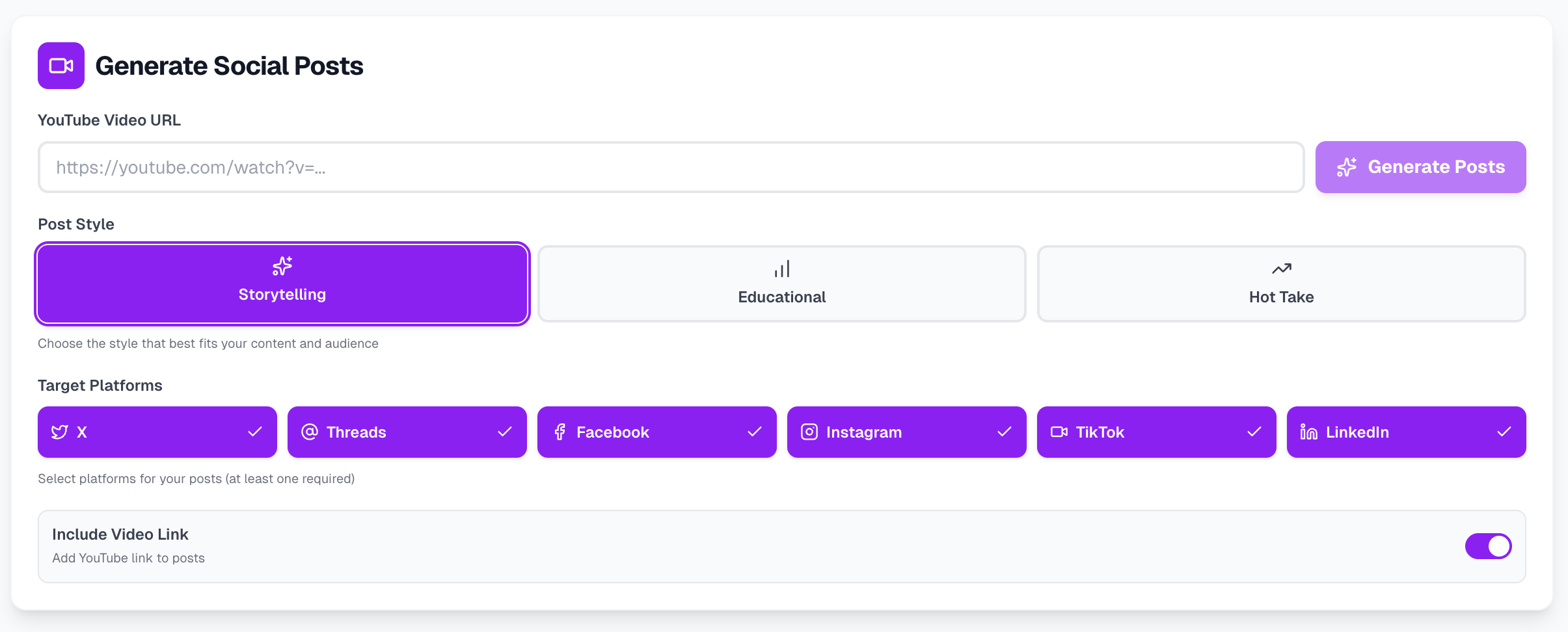Click the sparkle icon in Generate Posts
The width and height of the screenshot is (1568, 632).
[1347, 167]
